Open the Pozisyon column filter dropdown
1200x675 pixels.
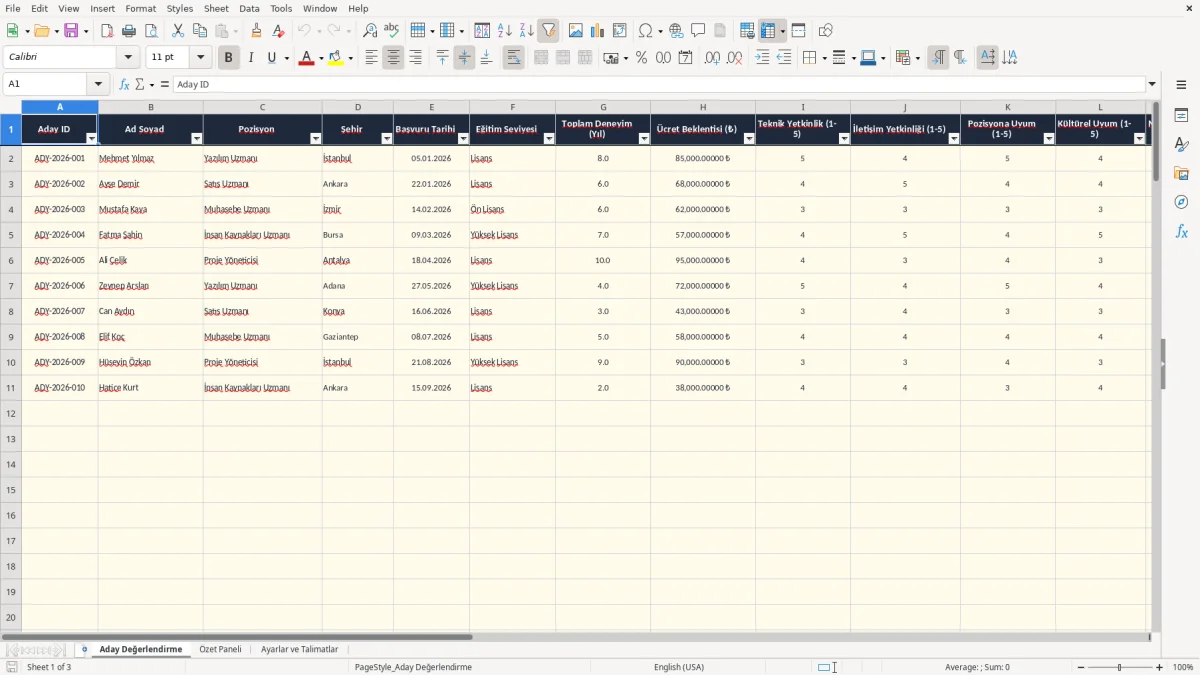[x=316, y=139]
